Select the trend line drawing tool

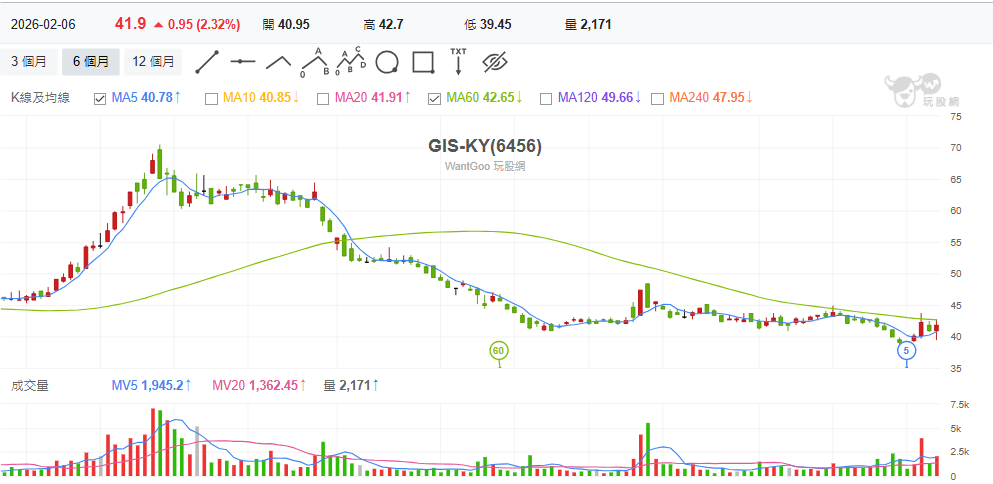click(207, 62)
